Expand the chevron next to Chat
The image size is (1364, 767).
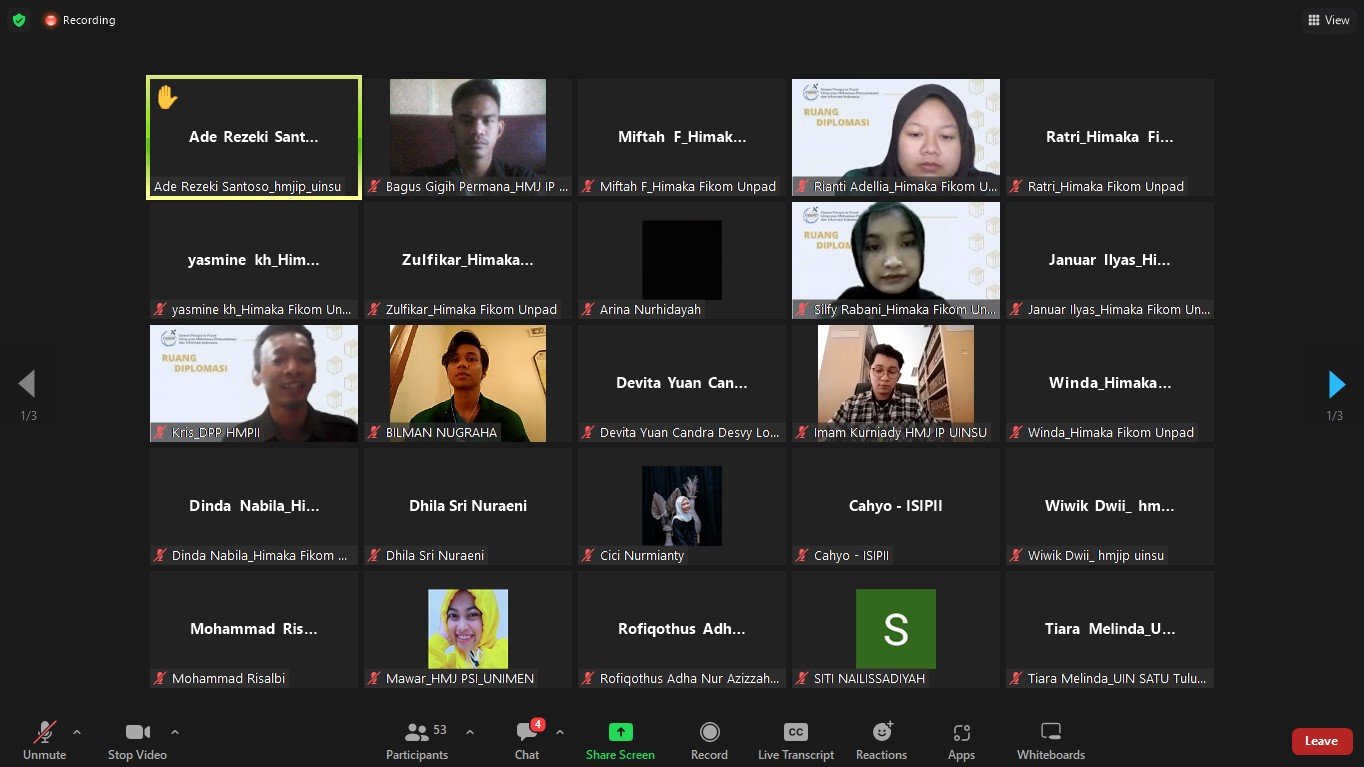point(560,732)
